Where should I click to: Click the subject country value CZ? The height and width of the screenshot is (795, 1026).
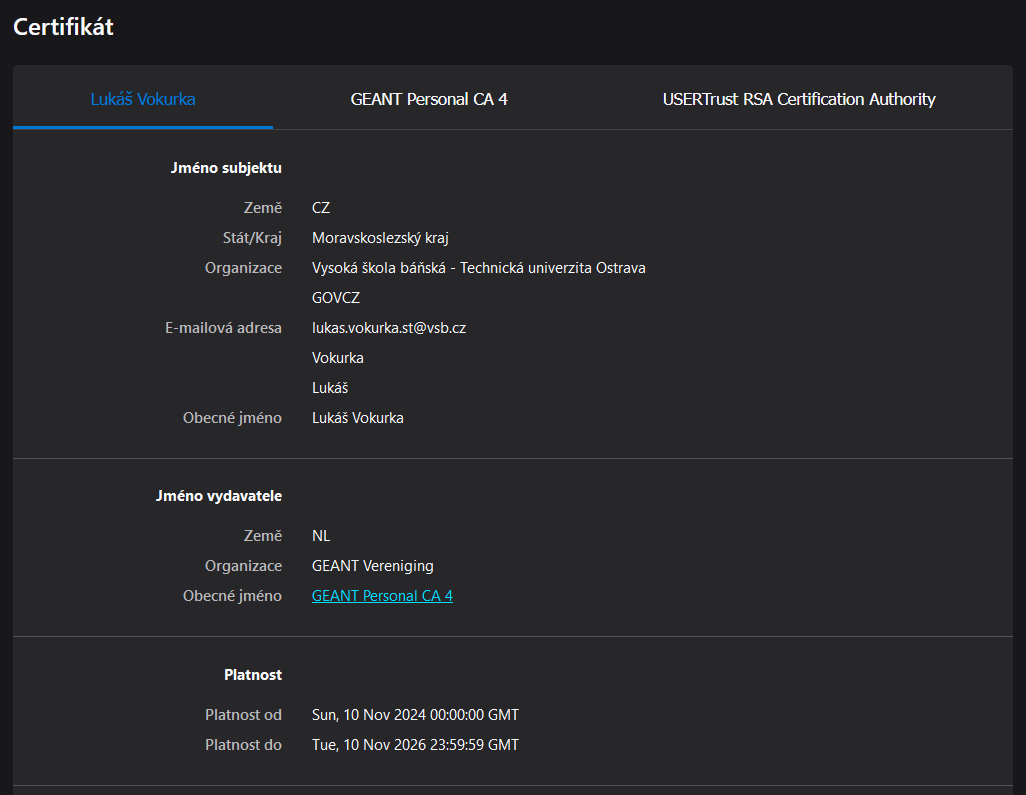point(321,207)
